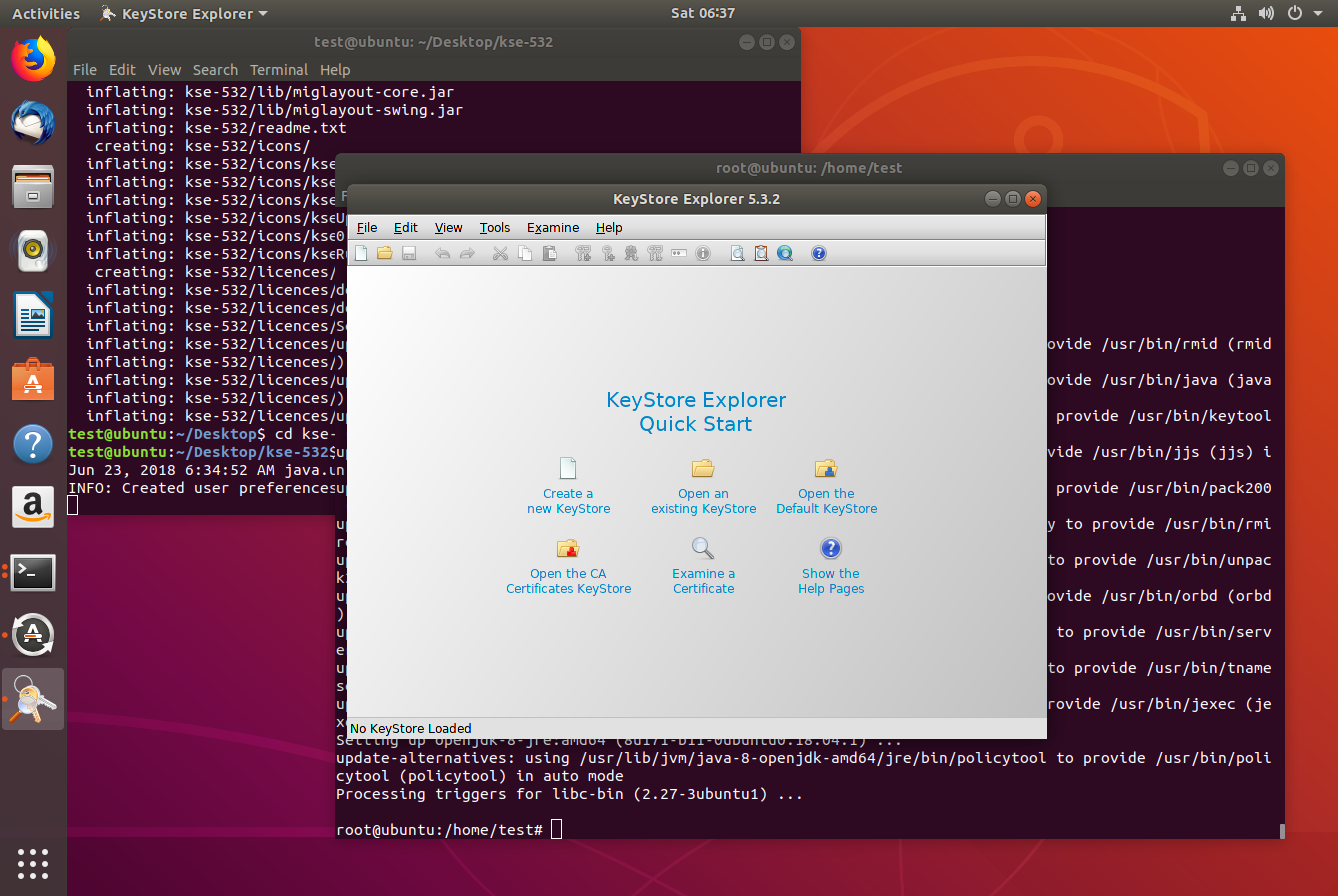
Task: Show the Help Pages from Quick Start
Action: (x=831, y=567)
